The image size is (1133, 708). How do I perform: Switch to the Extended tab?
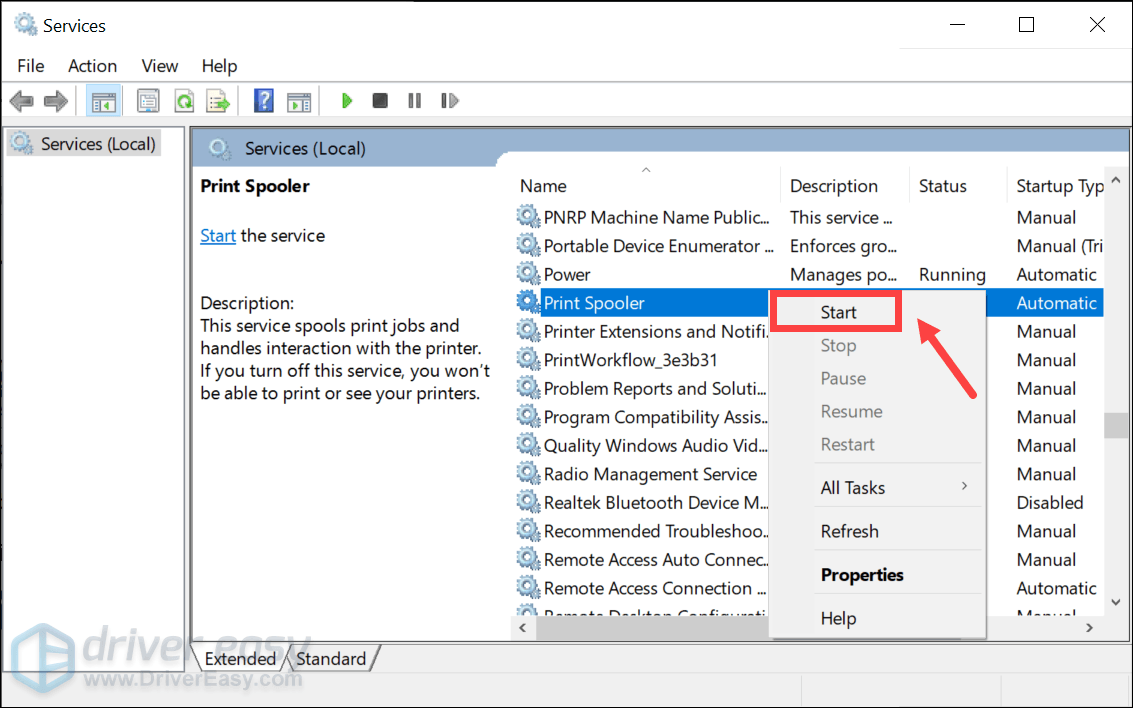pos(240,659)
